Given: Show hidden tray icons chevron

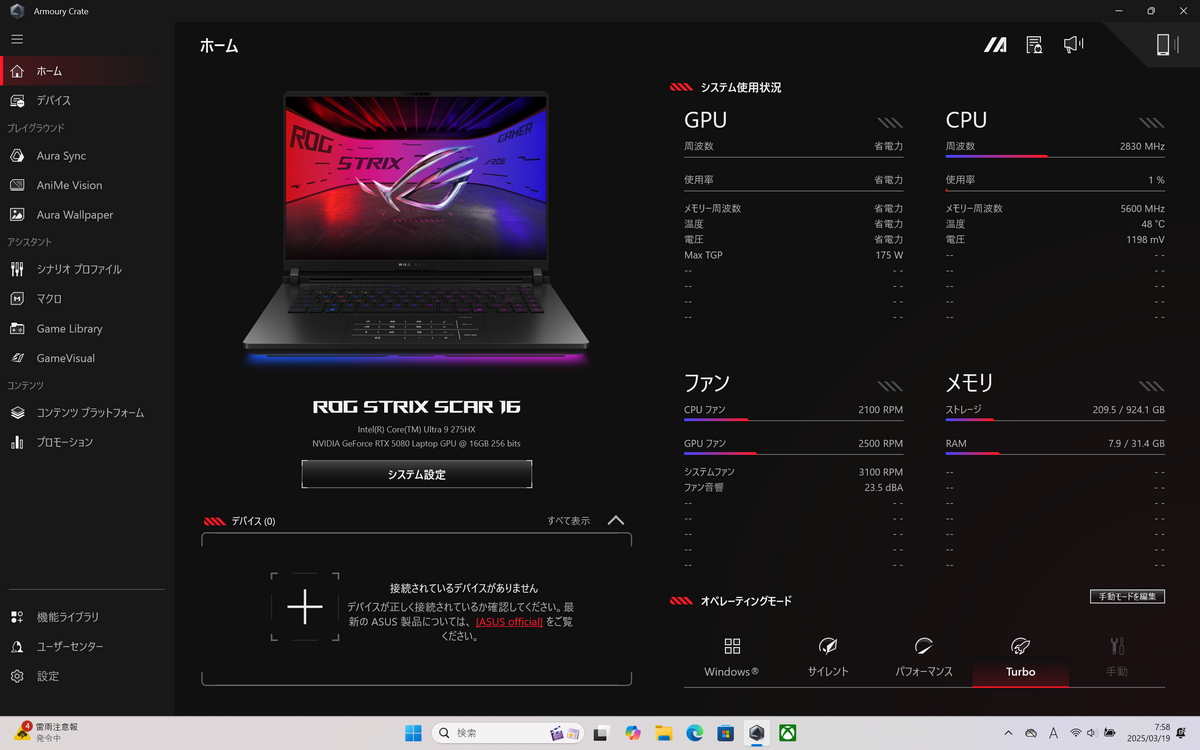Looking at the screenshot, I should tap(1007, 733).
